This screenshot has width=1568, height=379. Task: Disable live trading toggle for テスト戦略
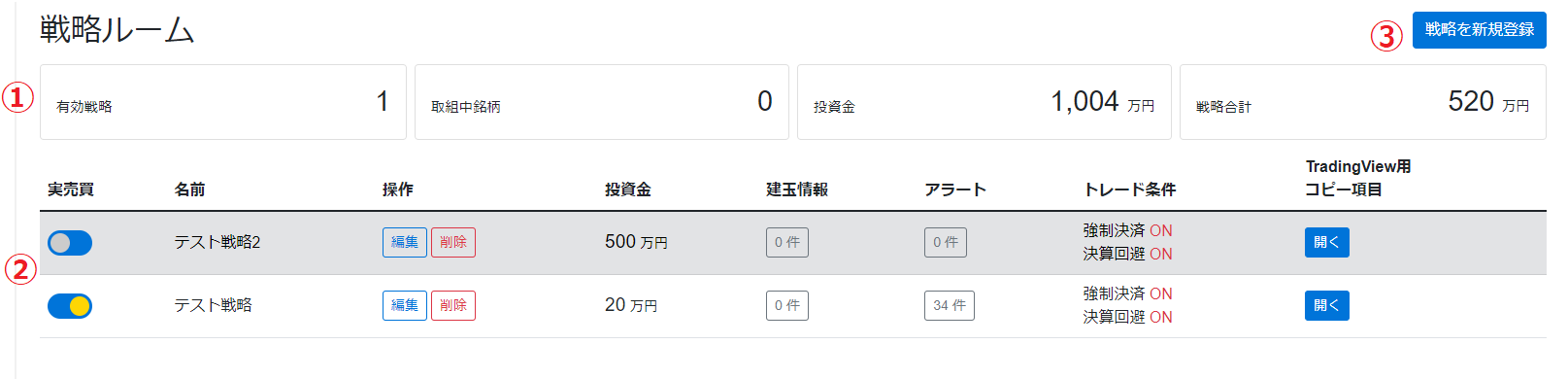point(70,306)
